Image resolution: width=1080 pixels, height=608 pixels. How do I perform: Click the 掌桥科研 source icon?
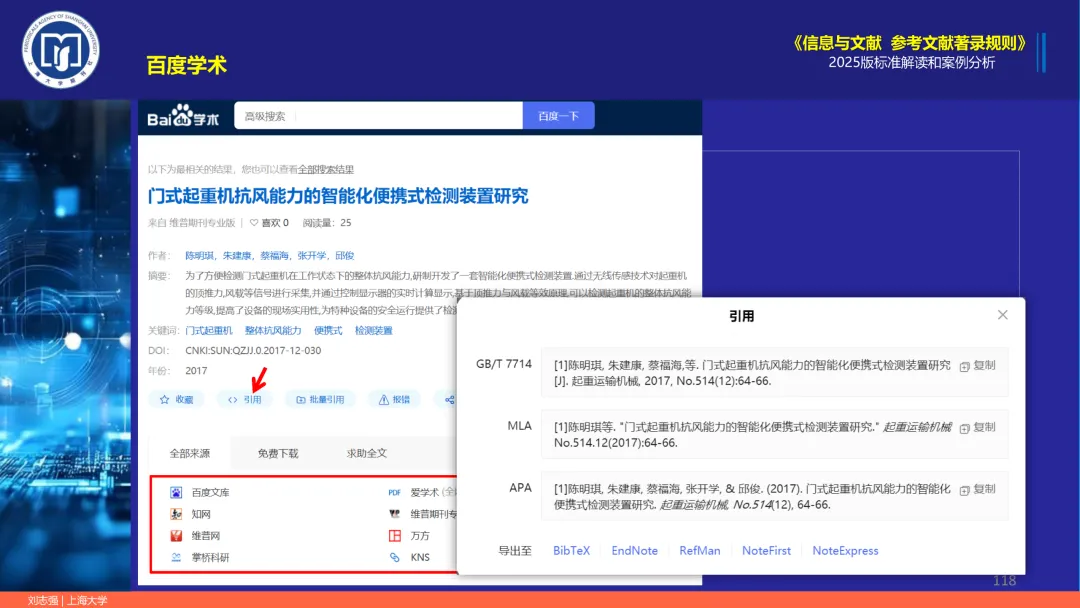176,557
